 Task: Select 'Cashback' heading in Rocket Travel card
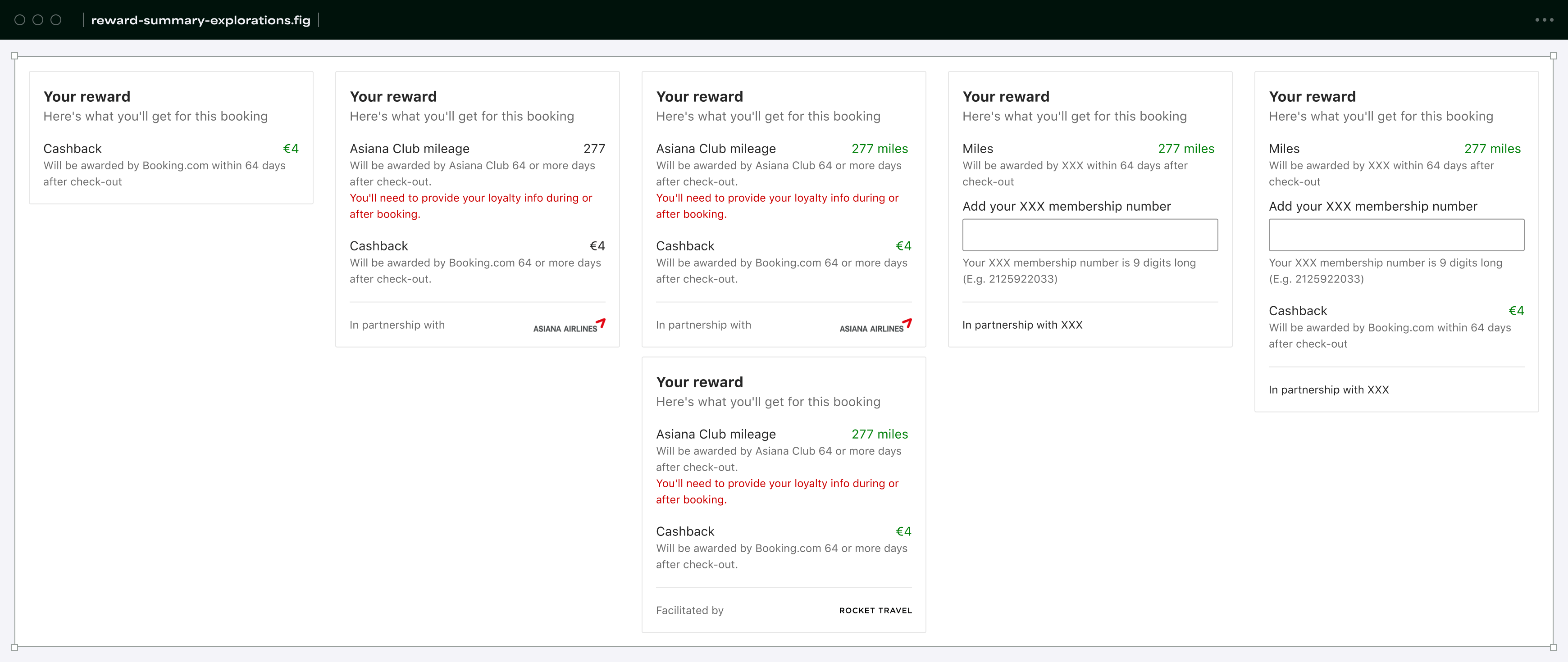(x=685, y=531)
